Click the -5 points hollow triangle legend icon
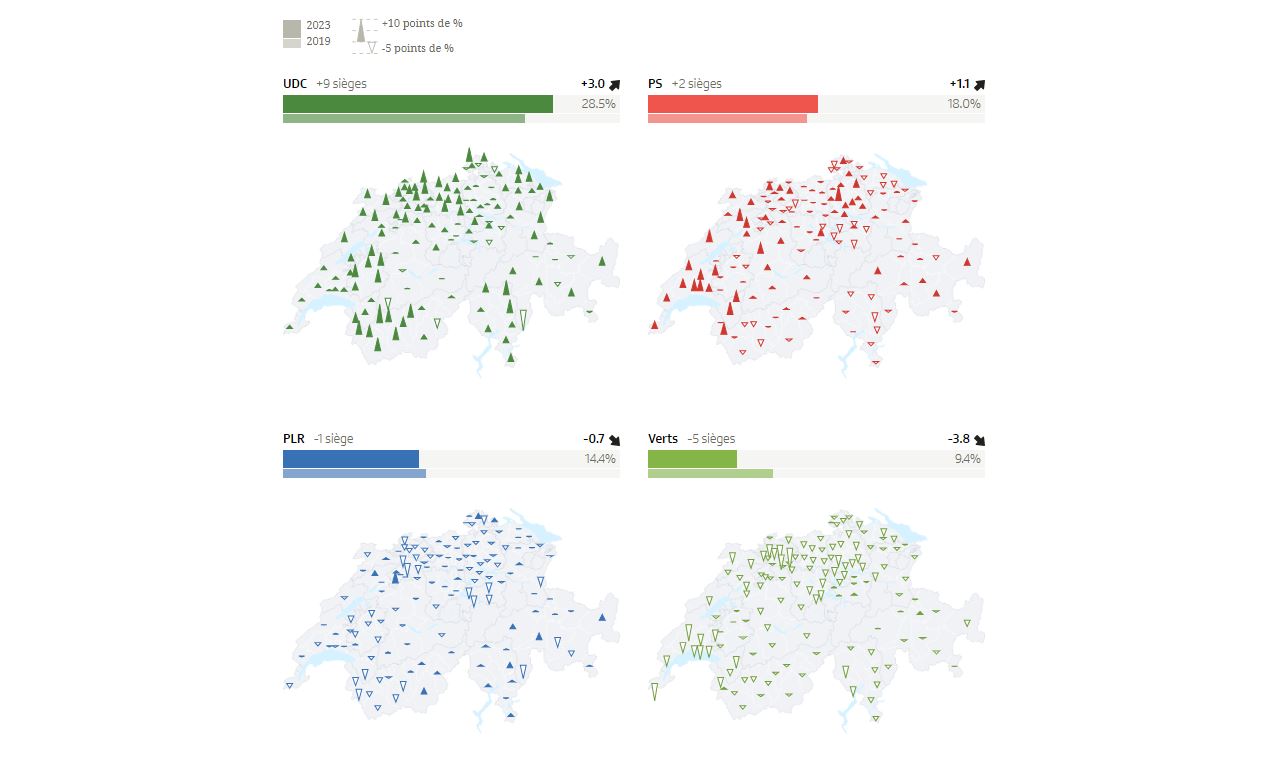The image size is (1269, 763). (372, 48)
